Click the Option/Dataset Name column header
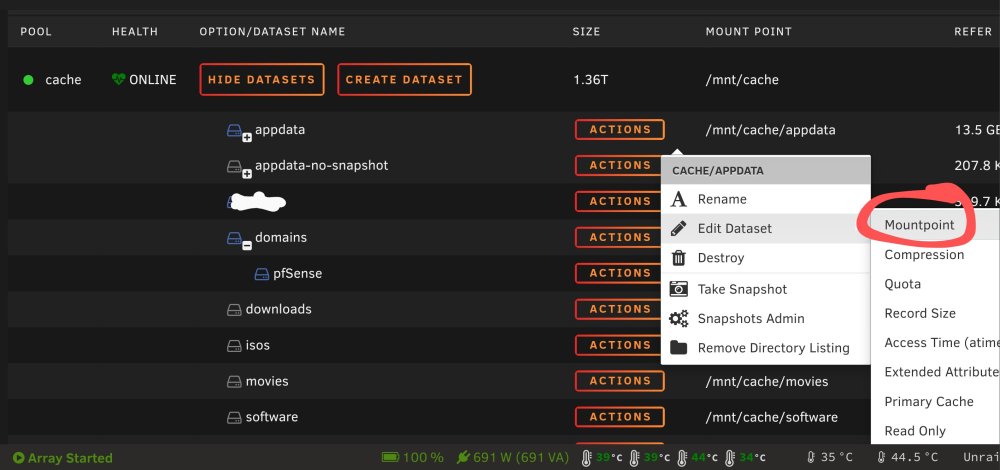The width and height of the screenshot is (1000, 470). (x=272, y=31)
